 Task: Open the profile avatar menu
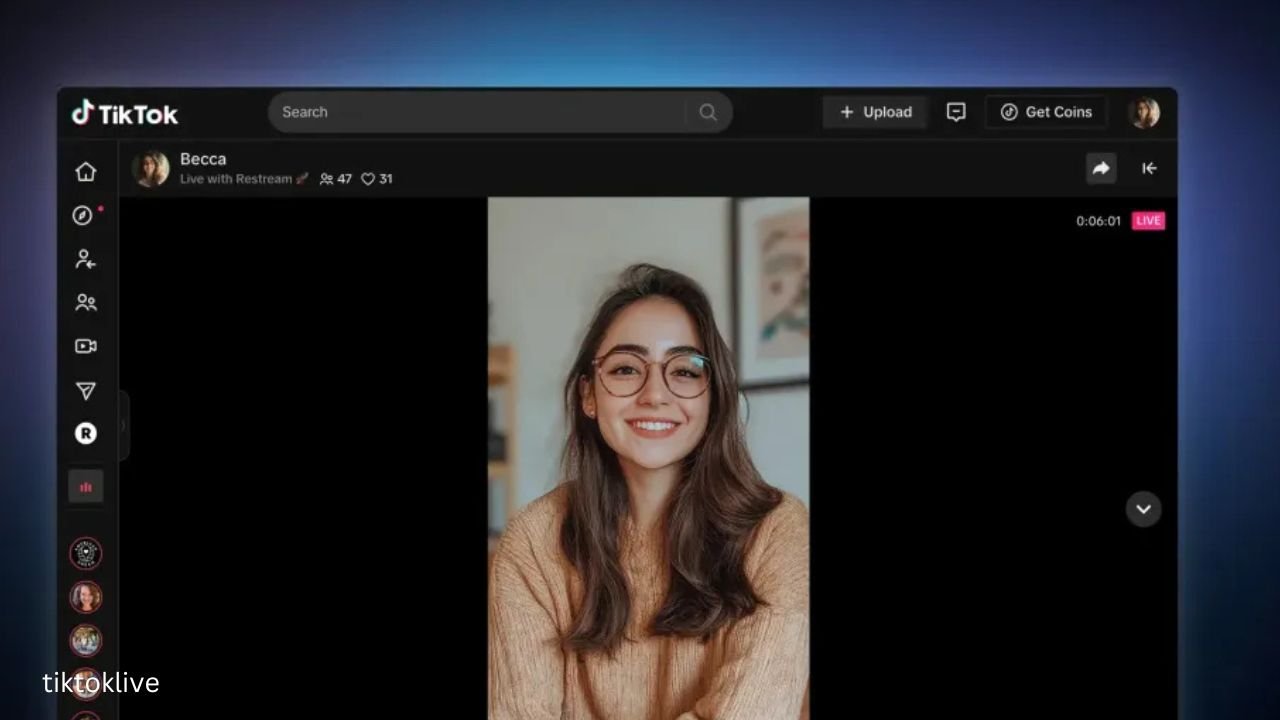tap(1144, 112)
